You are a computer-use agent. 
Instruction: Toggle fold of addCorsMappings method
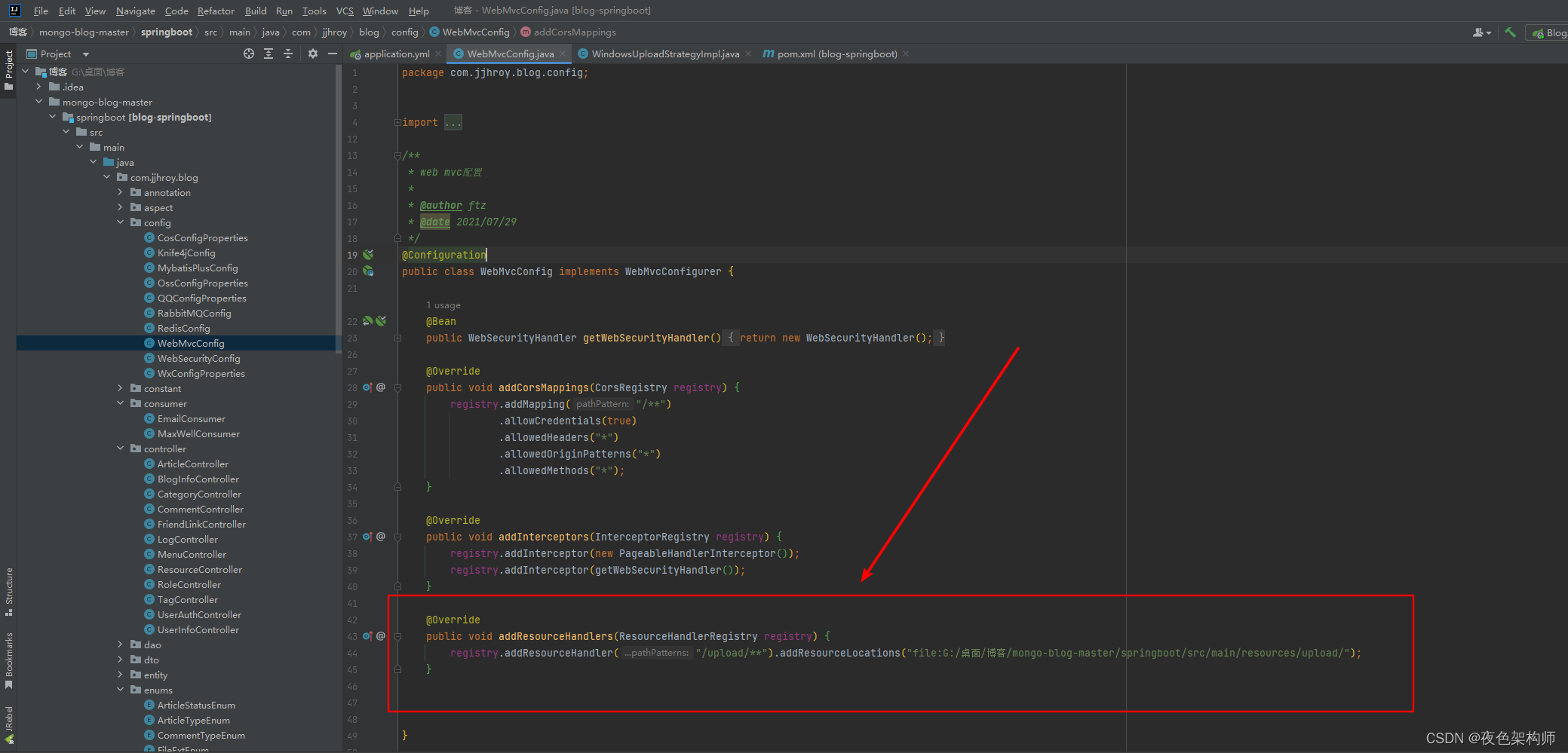pos(397,388)
